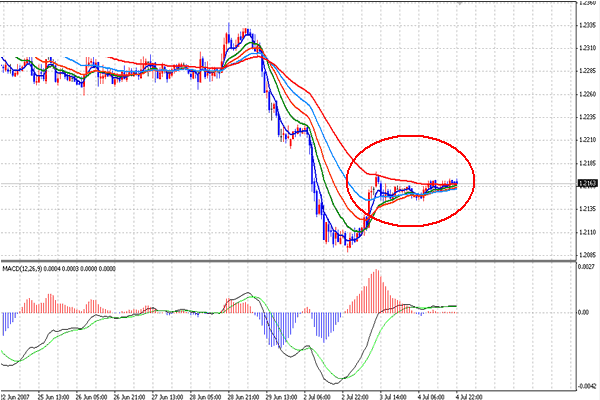The image size is (600, 400).
Task: Click the 1.2110 price axis label
Action: (x=587, y=232)
